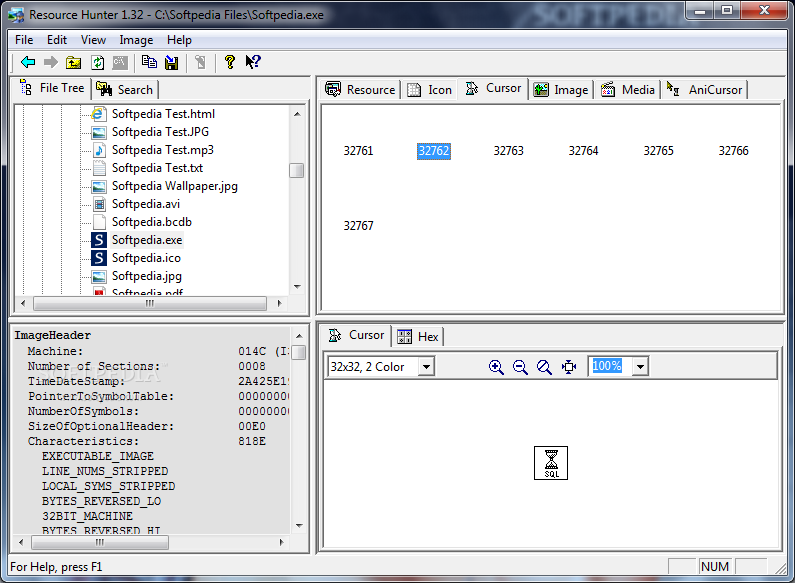Open the 100% zoom level dropdown
This screenshot has width=795, height=583.
pyautogui.click(x=640, y=367)
